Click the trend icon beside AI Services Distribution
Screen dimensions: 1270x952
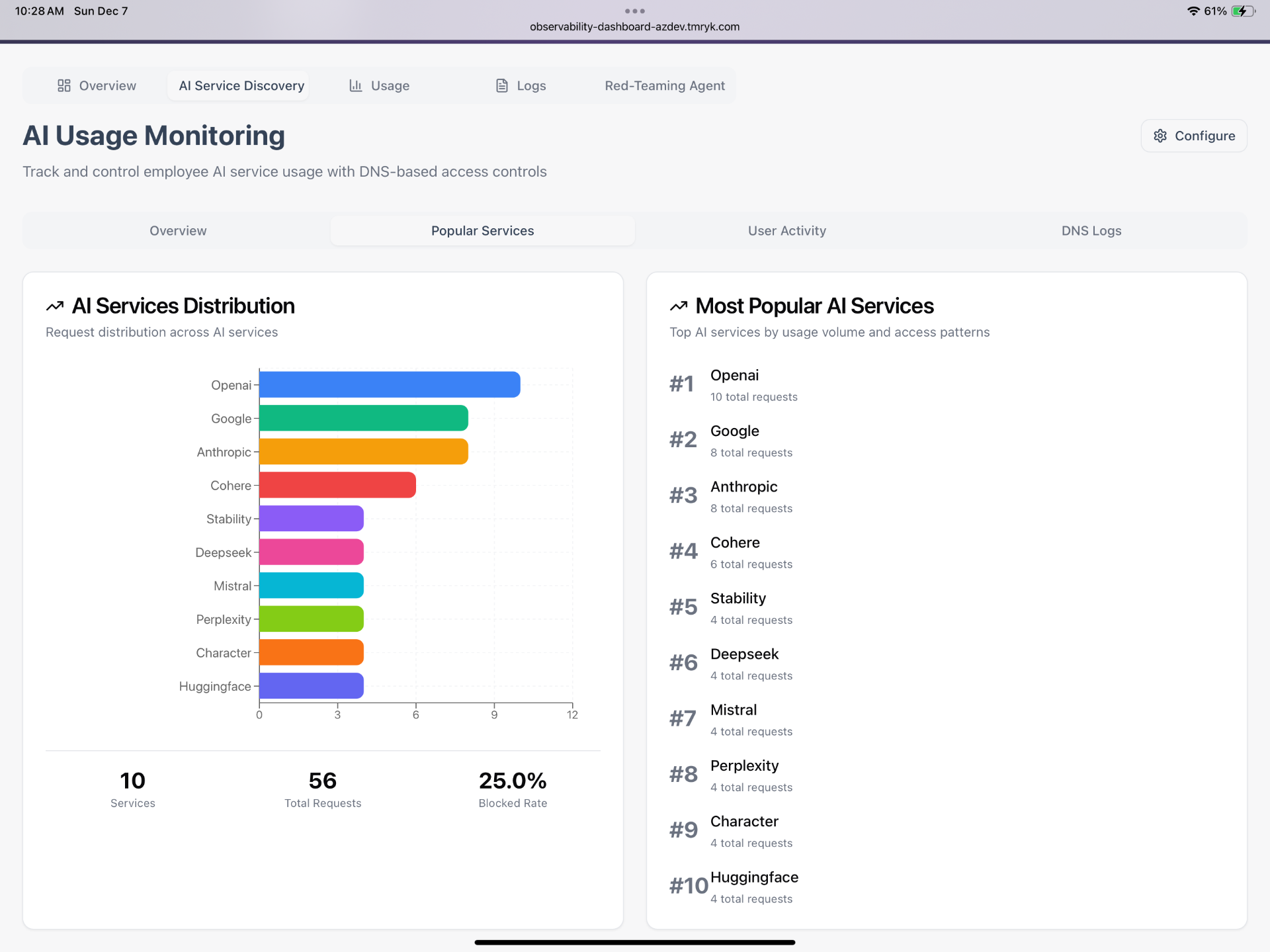(x=55, y=306)
